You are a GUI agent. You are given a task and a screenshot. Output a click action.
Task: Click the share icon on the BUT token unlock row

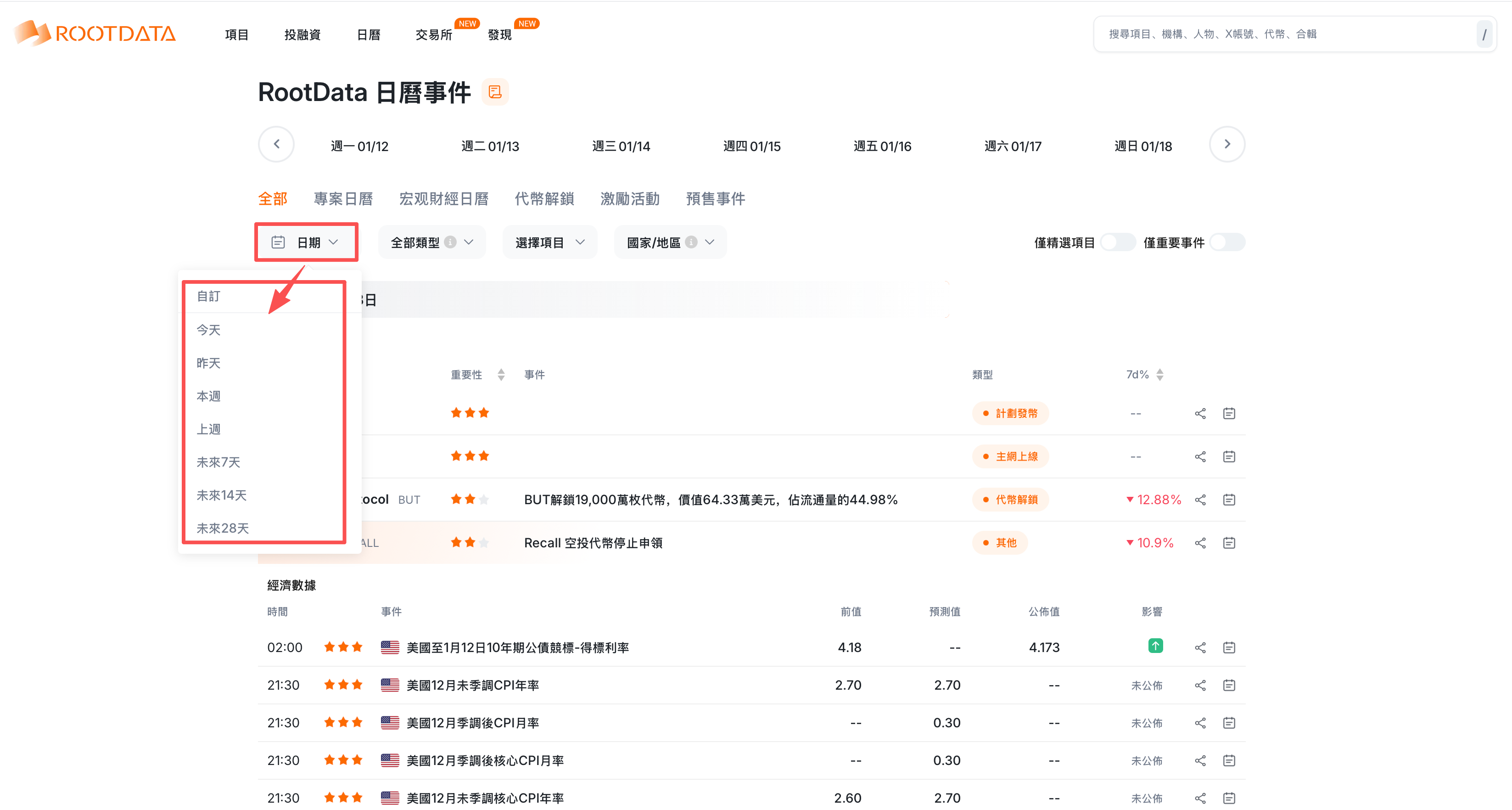tap(1200, 500)
